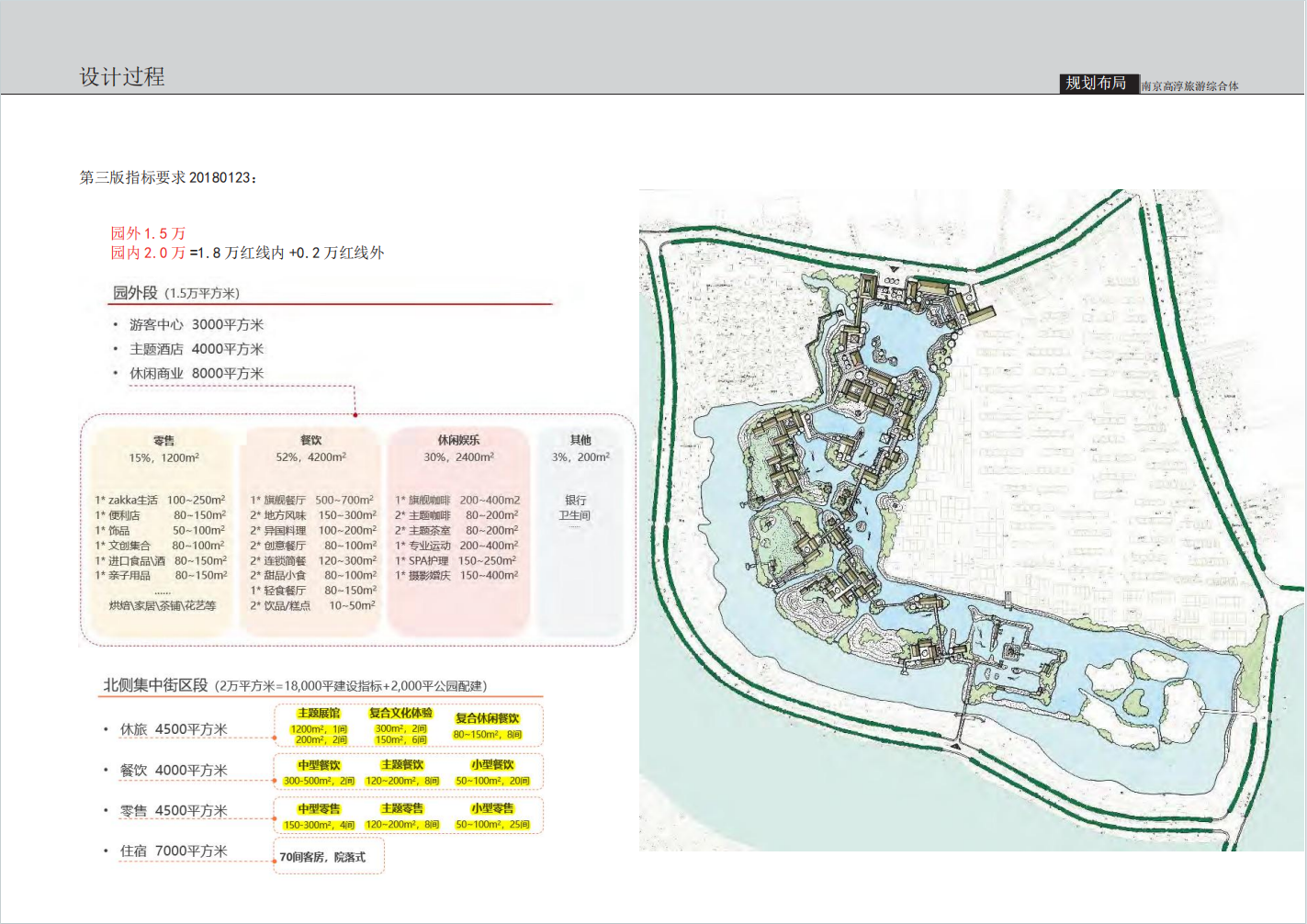Click the '50~100m², 25间' highlighted value
Screen dimensions: 1307x924
click(492, 825)
